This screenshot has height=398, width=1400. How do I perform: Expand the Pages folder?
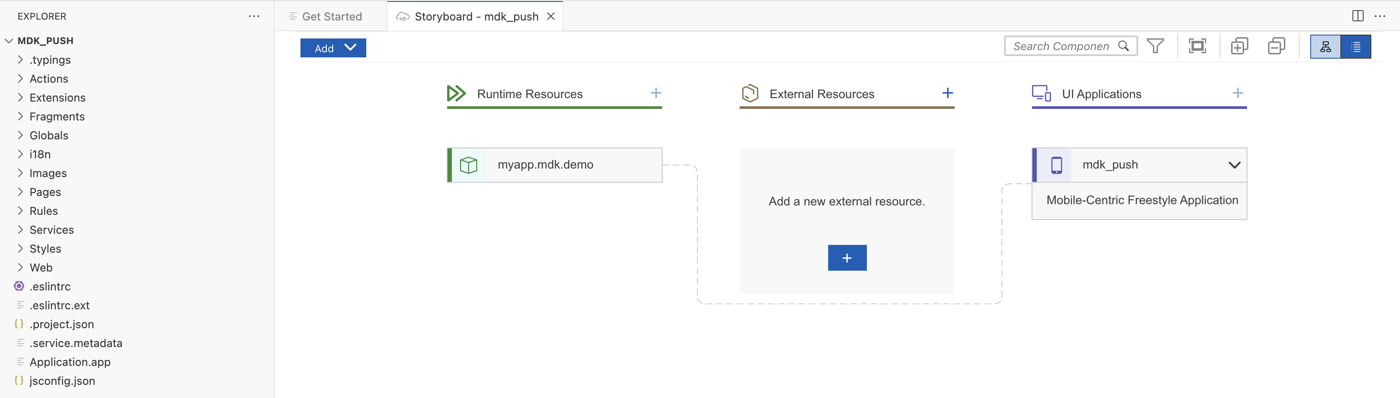20,192
